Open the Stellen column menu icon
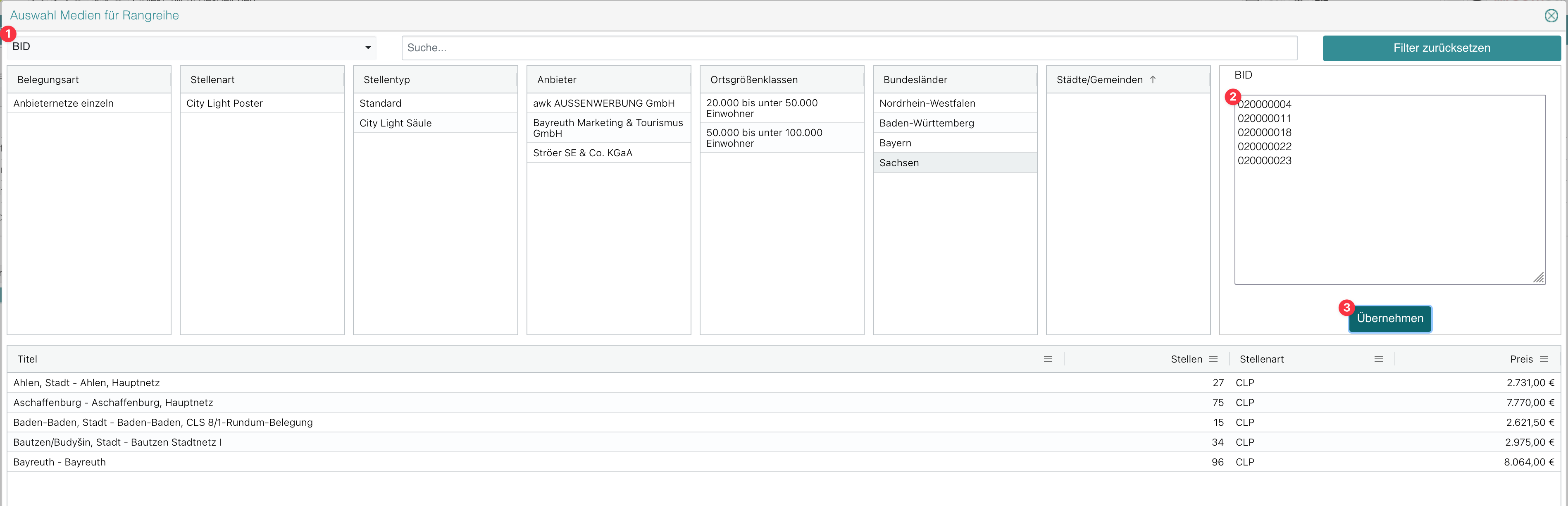This screenshot has height=506, width=1568. (1213, 359)
